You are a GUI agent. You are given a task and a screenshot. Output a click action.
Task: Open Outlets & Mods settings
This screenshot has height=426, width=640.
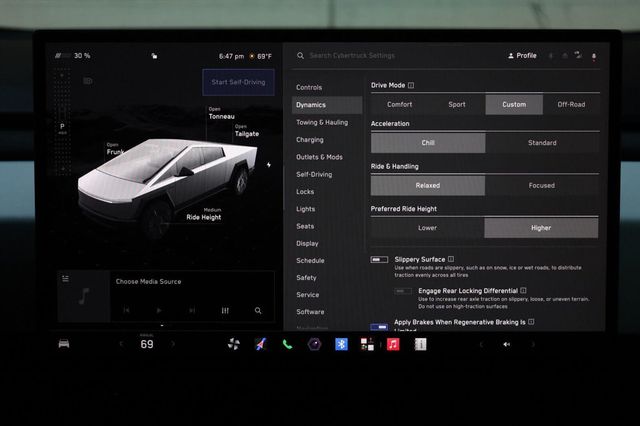(x=327, y=157)
